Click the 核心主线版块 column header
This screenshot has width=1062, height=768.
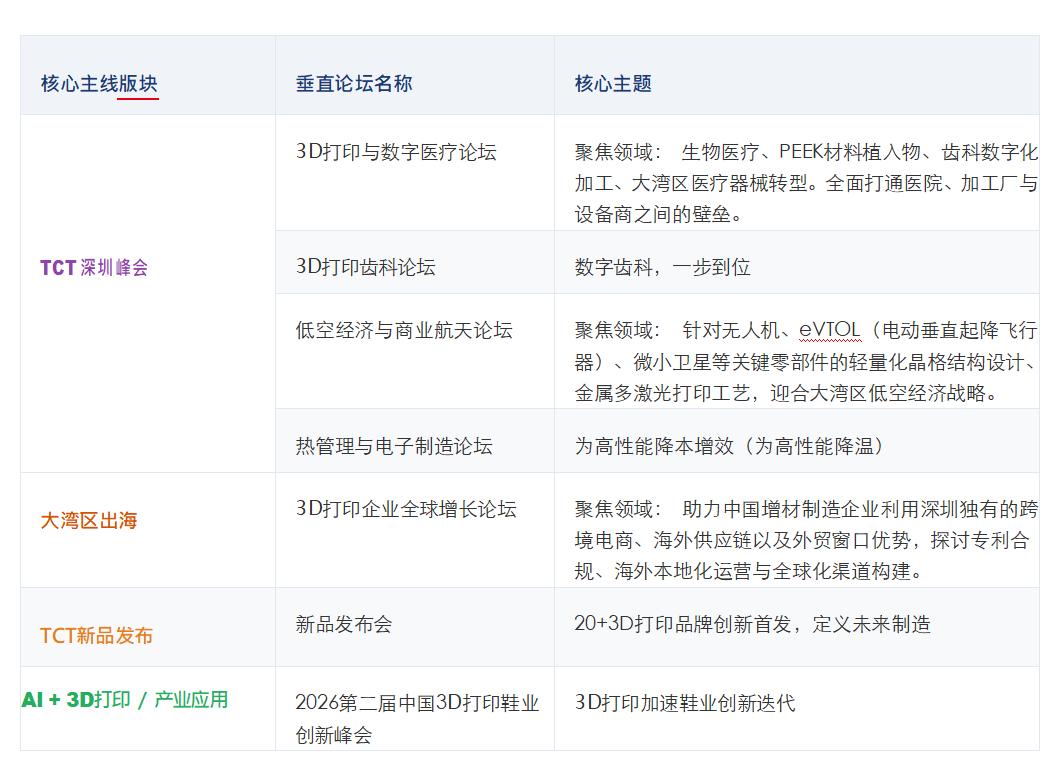[99, 83]
